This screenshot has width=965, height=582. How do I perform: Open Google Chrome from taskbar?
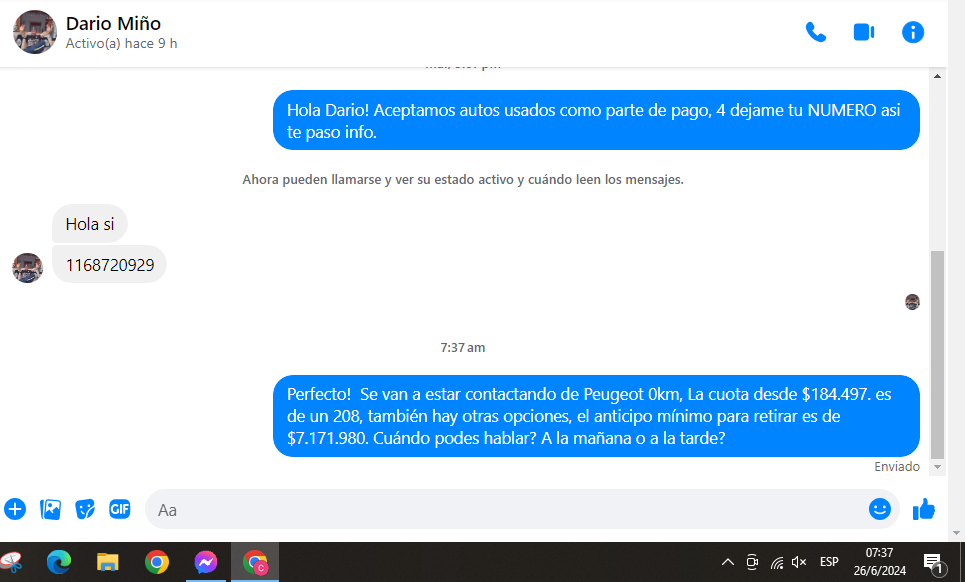[x=157, y=562]
